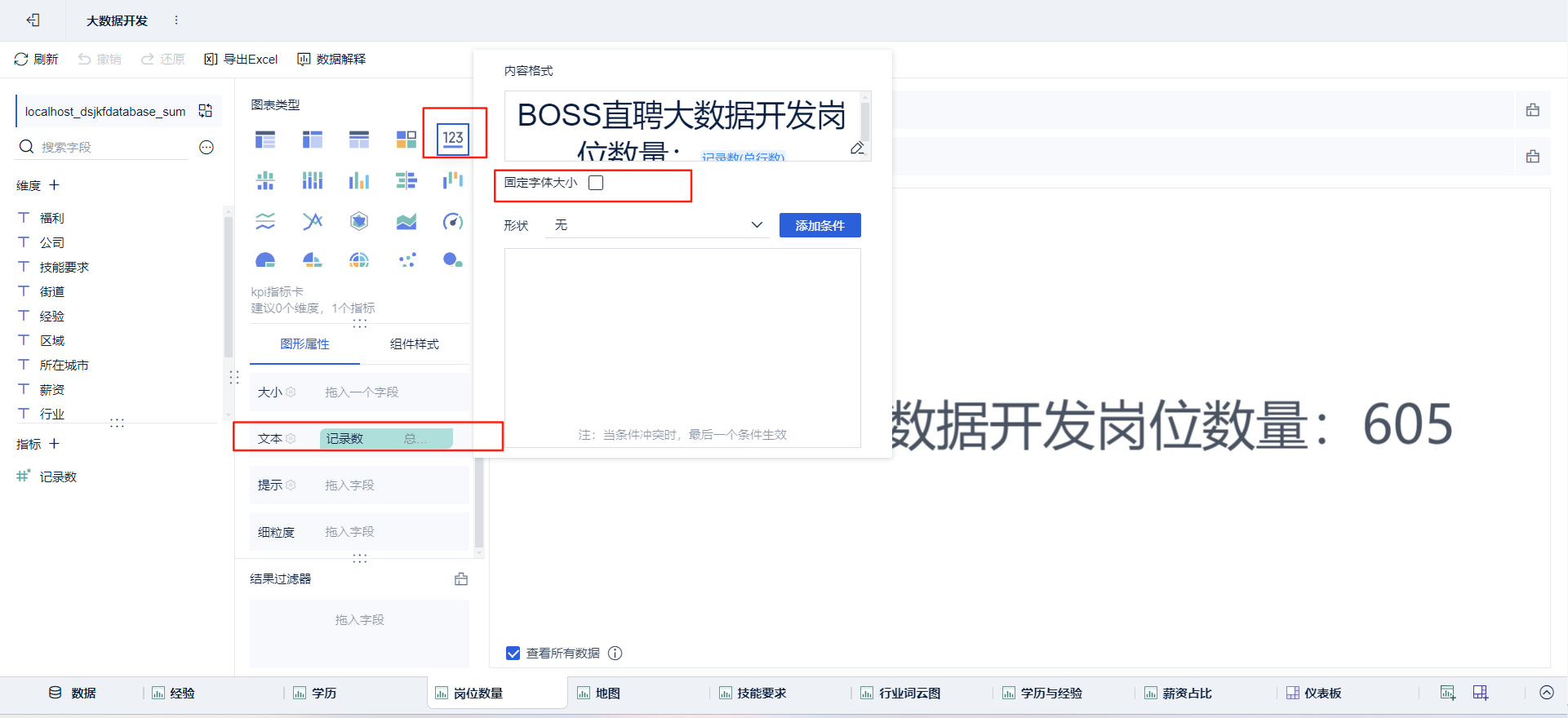Select the multi-series column chart type
1568x718 pixels.
tap(359, 180)
